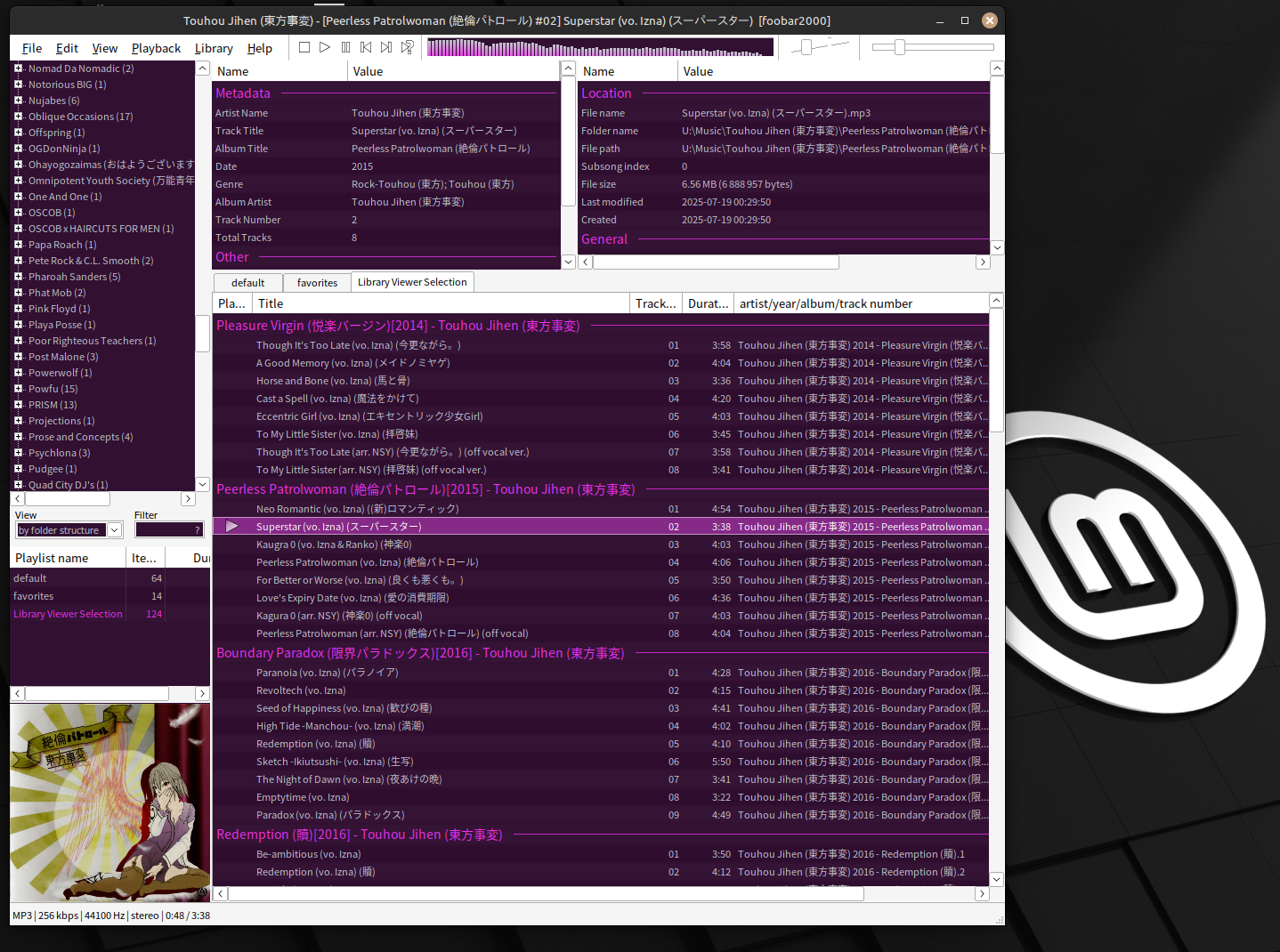Select Poor Righteous Teachers in library tree
Viewport: 1280px width, 952px height.
(92, 341)
